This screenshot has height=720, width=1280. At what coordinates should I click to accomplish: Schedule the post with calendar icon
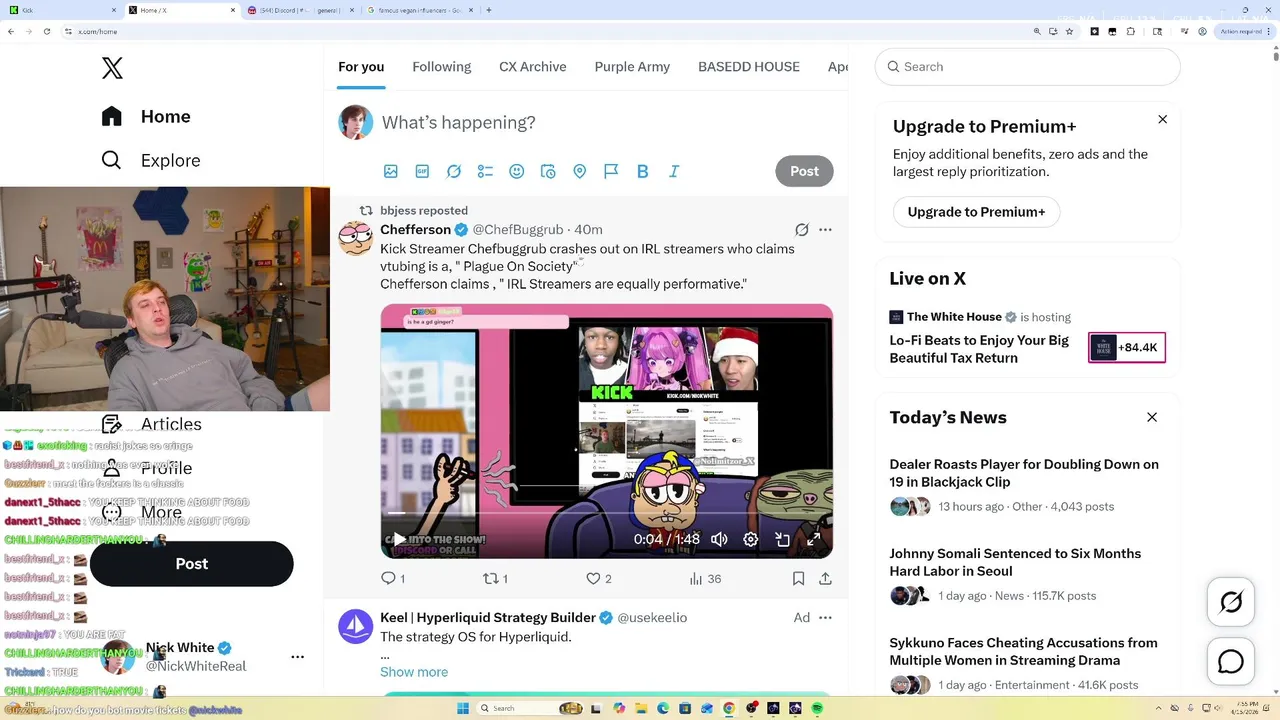[x=548, y=171]
